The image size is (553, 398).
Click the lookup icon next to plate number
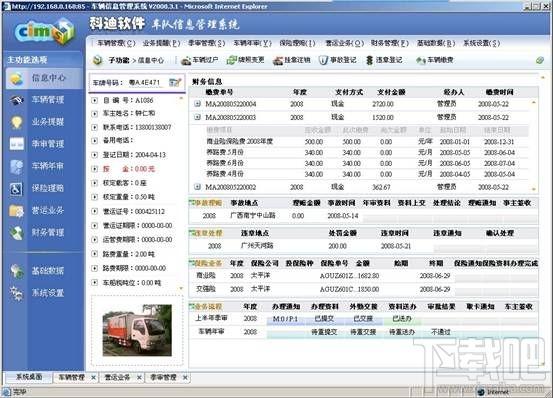tap(175, 82)
